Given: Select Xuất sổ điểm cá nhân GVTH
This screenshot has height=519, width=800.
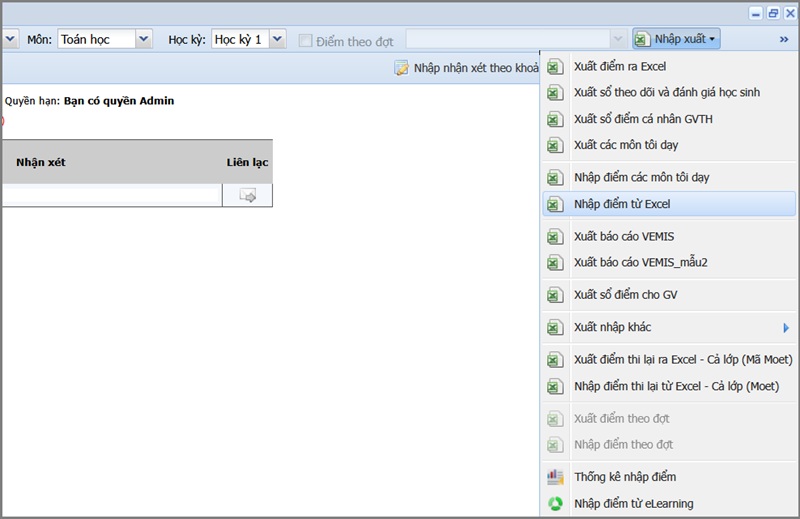Looking at the screenshot, I should 668,119.
